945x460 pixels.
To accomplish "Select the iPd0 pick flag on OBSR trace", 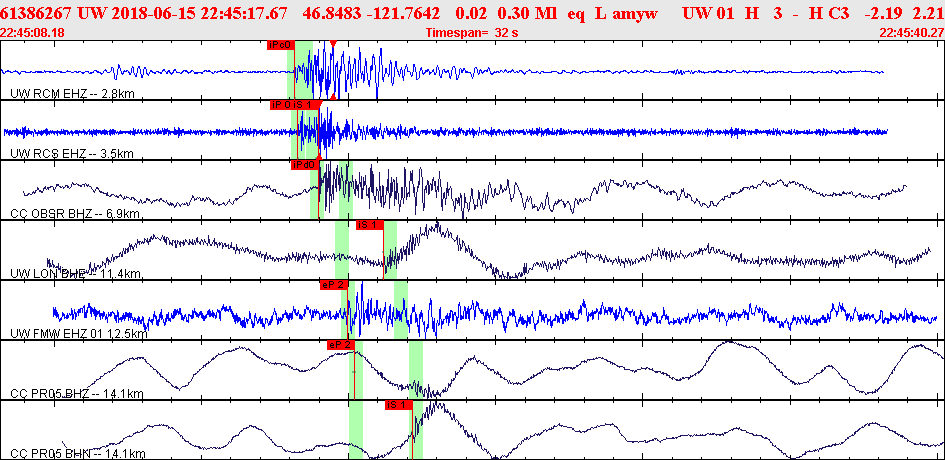I will 304,165.
